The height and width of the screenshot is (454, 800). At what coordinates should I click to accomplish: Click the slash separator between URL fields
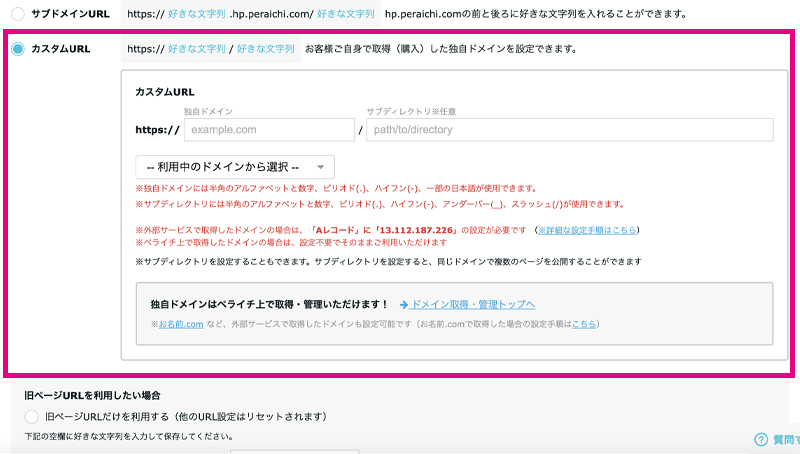361,130
